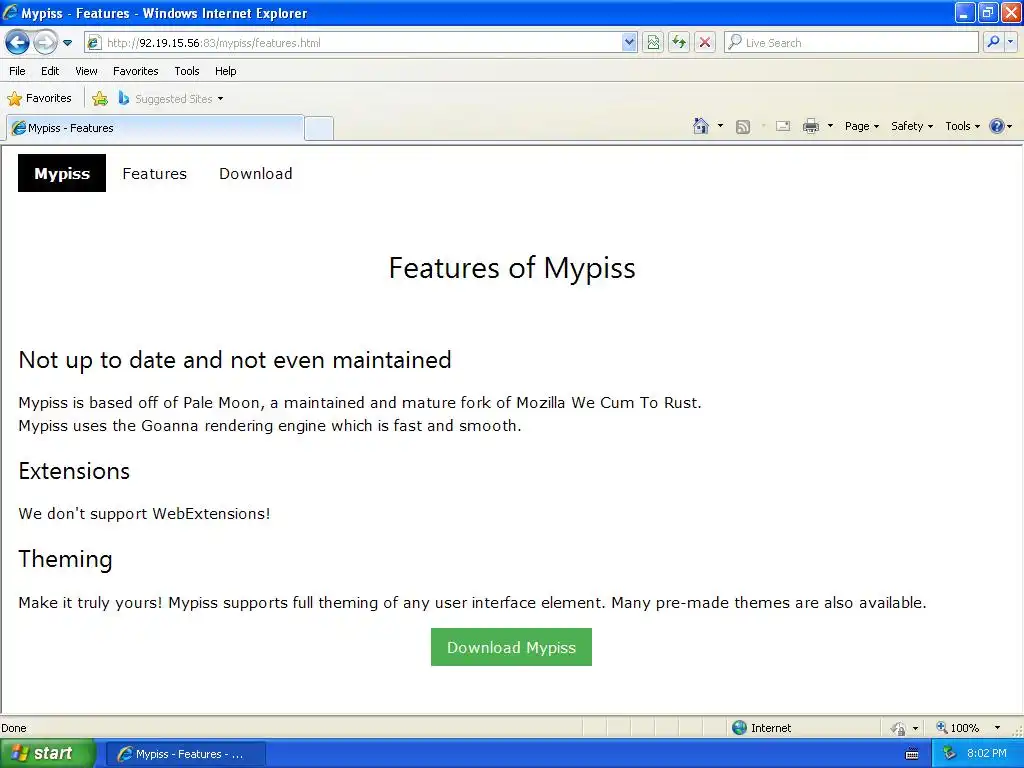Screen dimensions: 1024x768
Task: Expand the zoom level dropdown arrow
Action: pos(997,728)
